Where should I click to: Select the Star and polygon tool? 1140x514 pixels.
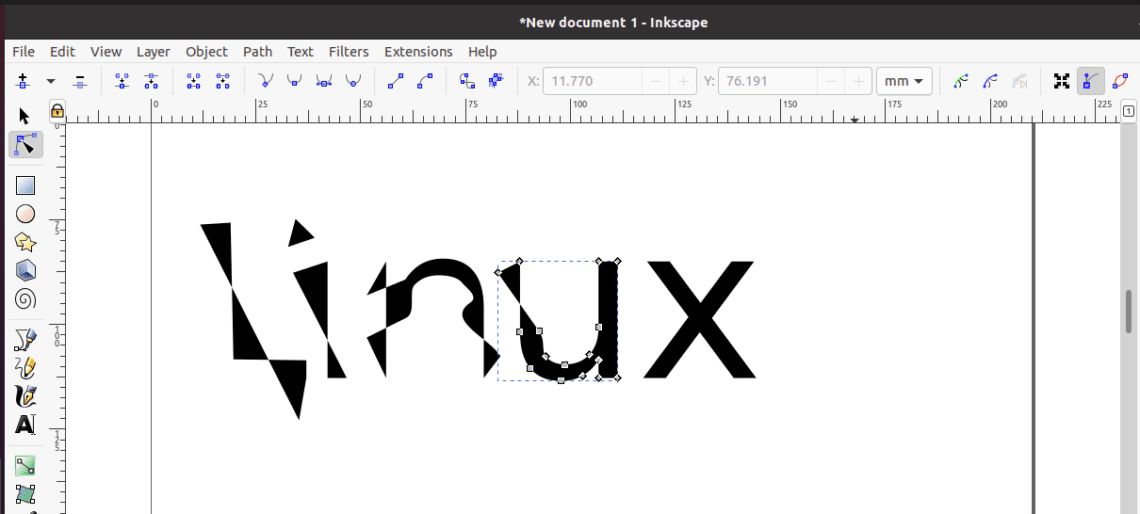click(25, 242)
